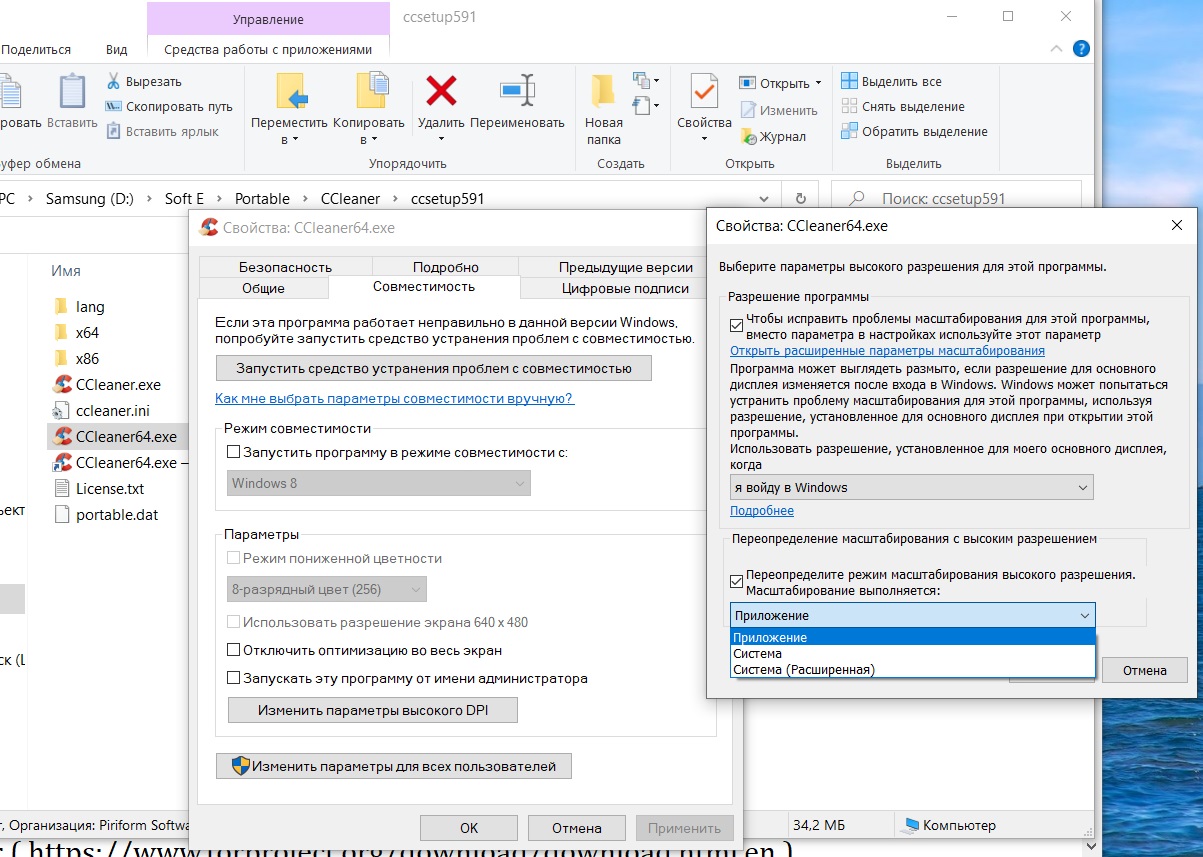The image size is (1203, 857).
Task: Click the Edit (Изменить) ribbon icon
Action: [748, 110]
